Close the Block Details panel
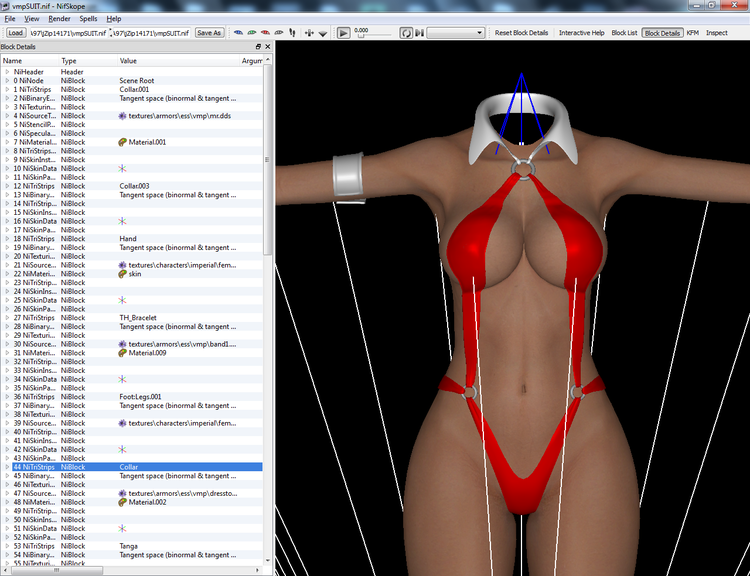 point(267,47)
